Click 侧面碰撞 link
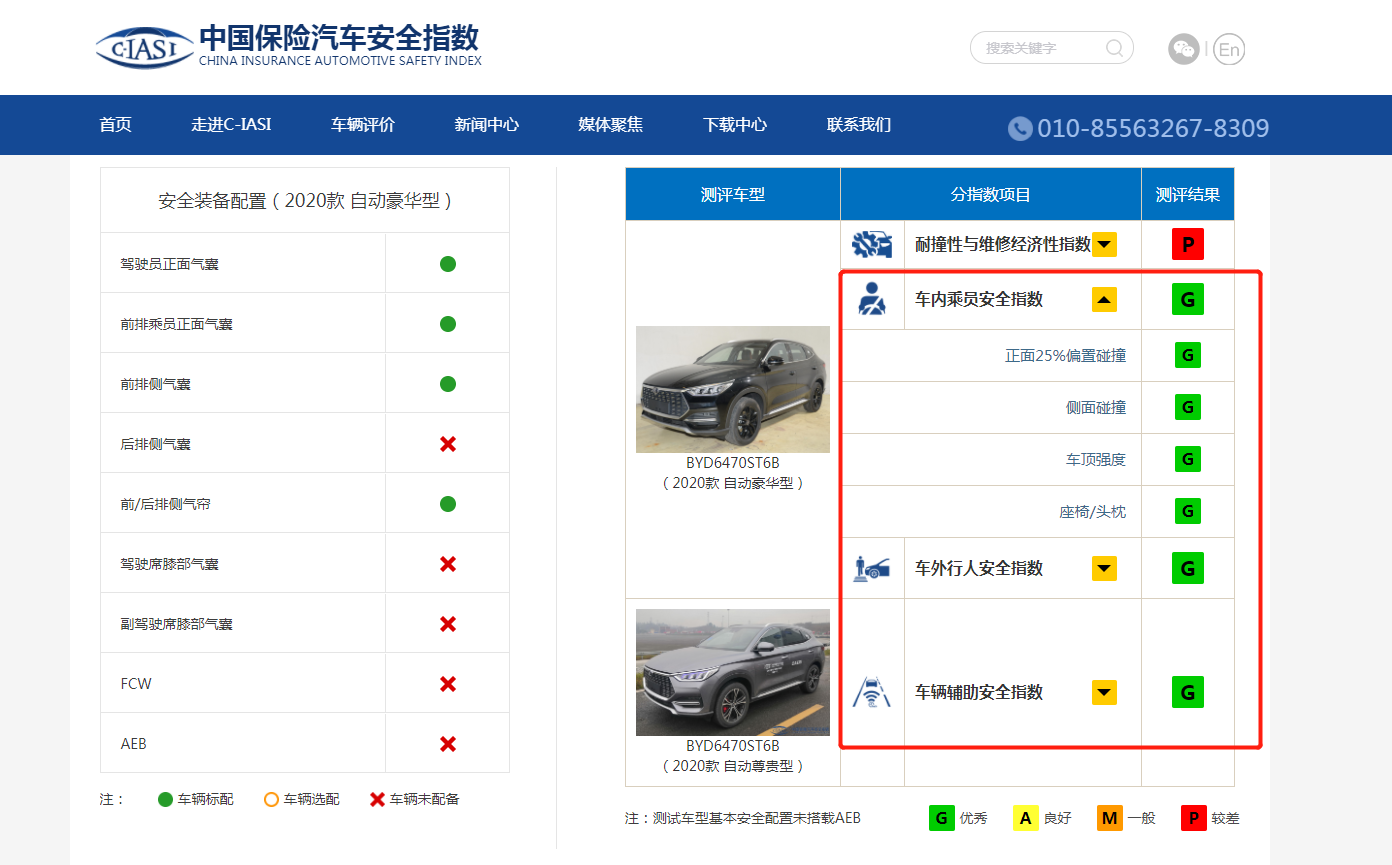The image size is (1392, 865). click(x=1096, y=407)
